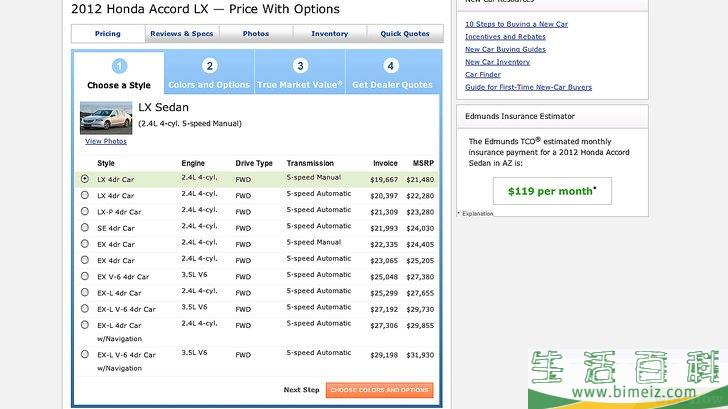Open the New Car Buying Guides link
728x409 pixels.
(x=505, y=49)
